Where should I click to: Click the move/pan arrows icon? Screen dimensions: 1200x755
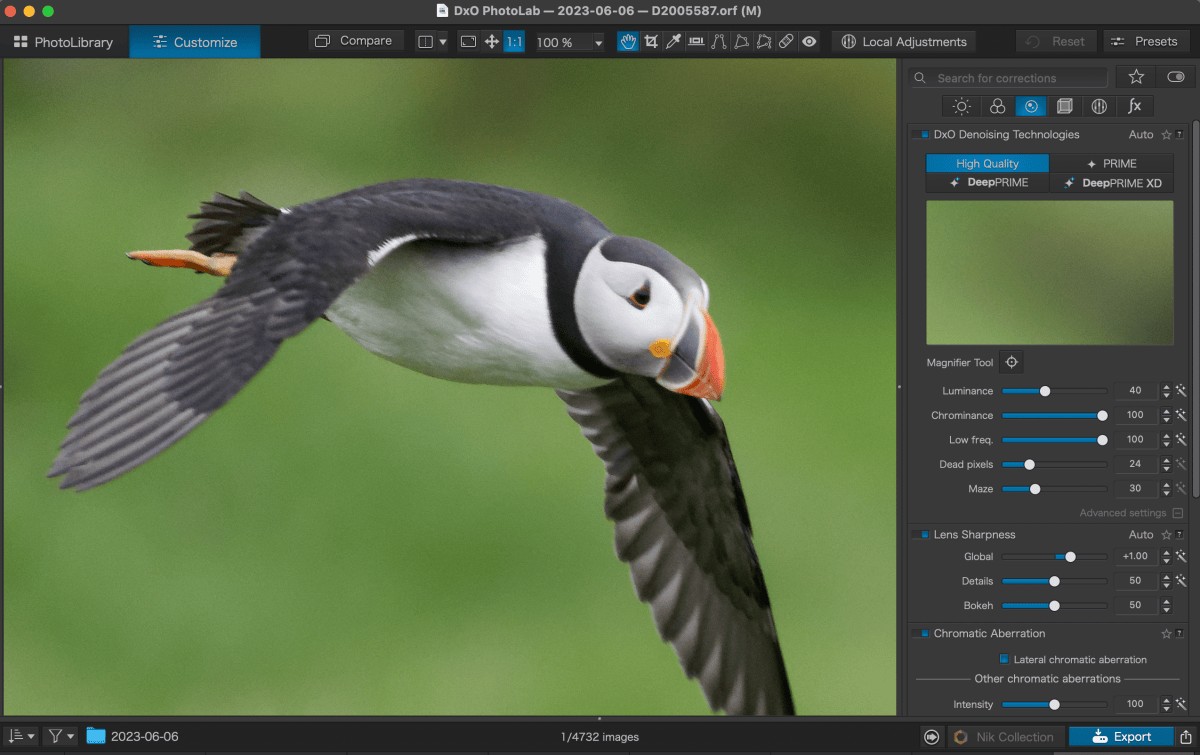pos(491,42)
